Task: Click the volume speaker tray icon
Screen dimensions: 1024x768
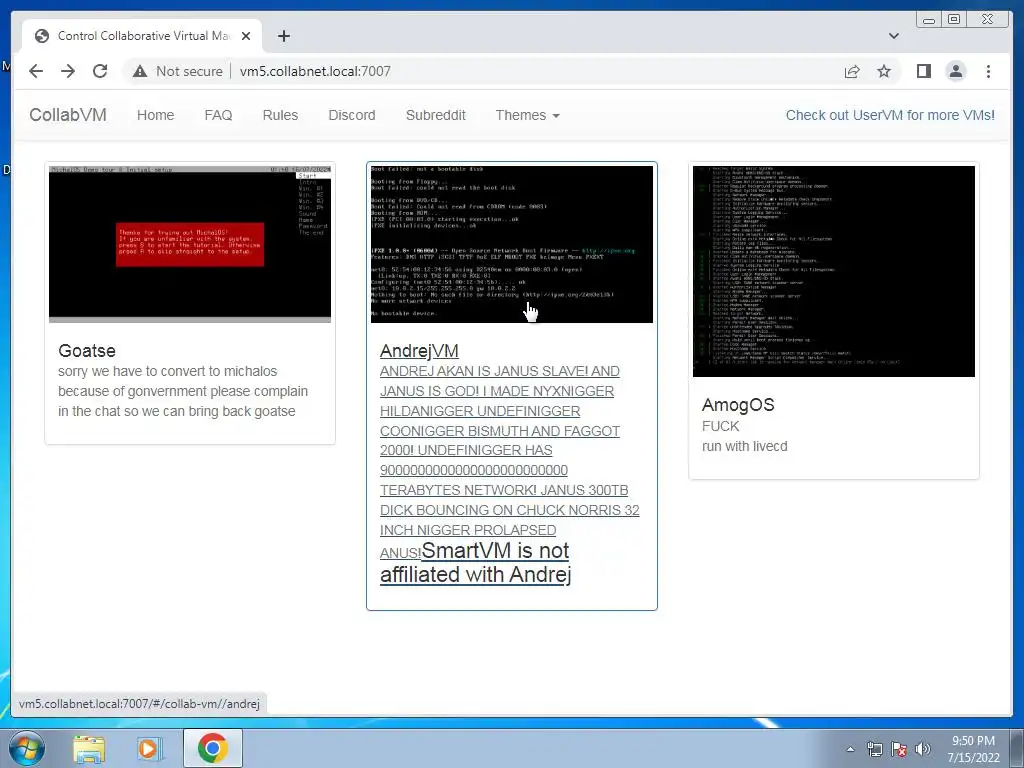Action: point(923,749)
